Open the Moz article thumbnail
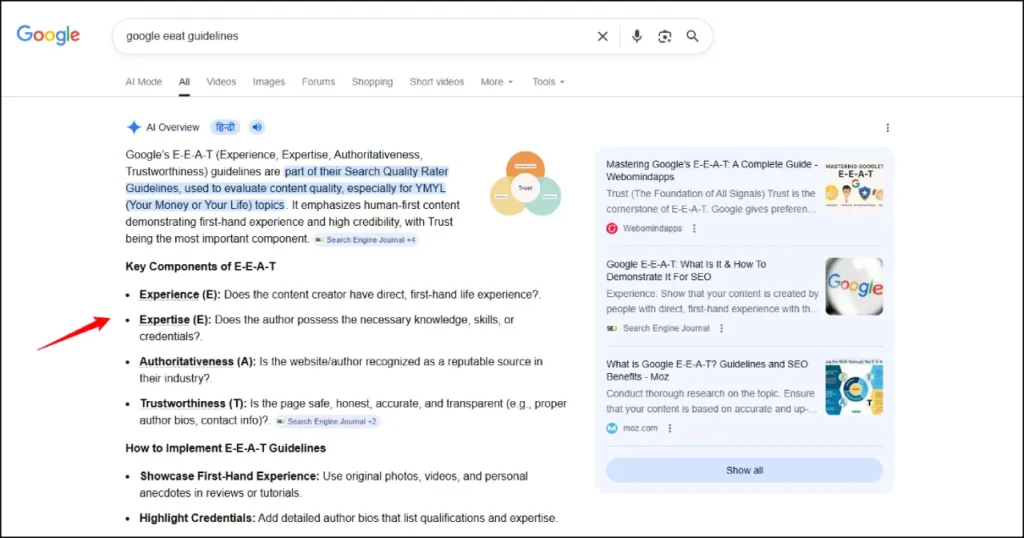Viewport: 1024px width, 538px height. [854, 387]
